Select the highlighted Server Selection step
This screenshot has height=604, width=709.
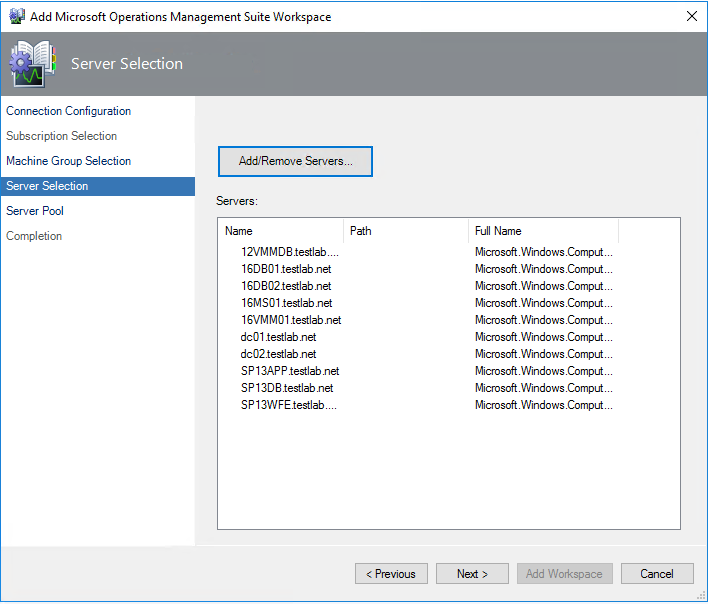(47, 186)
